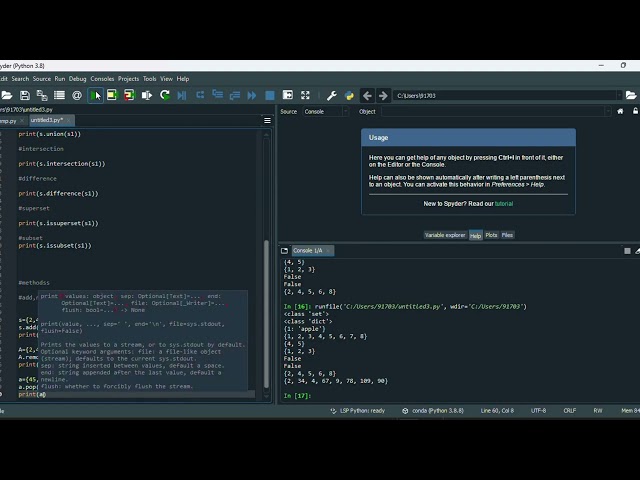The image size is (640, 480).
Task: Maximize the current pane icon
Action: pos(287,96)
